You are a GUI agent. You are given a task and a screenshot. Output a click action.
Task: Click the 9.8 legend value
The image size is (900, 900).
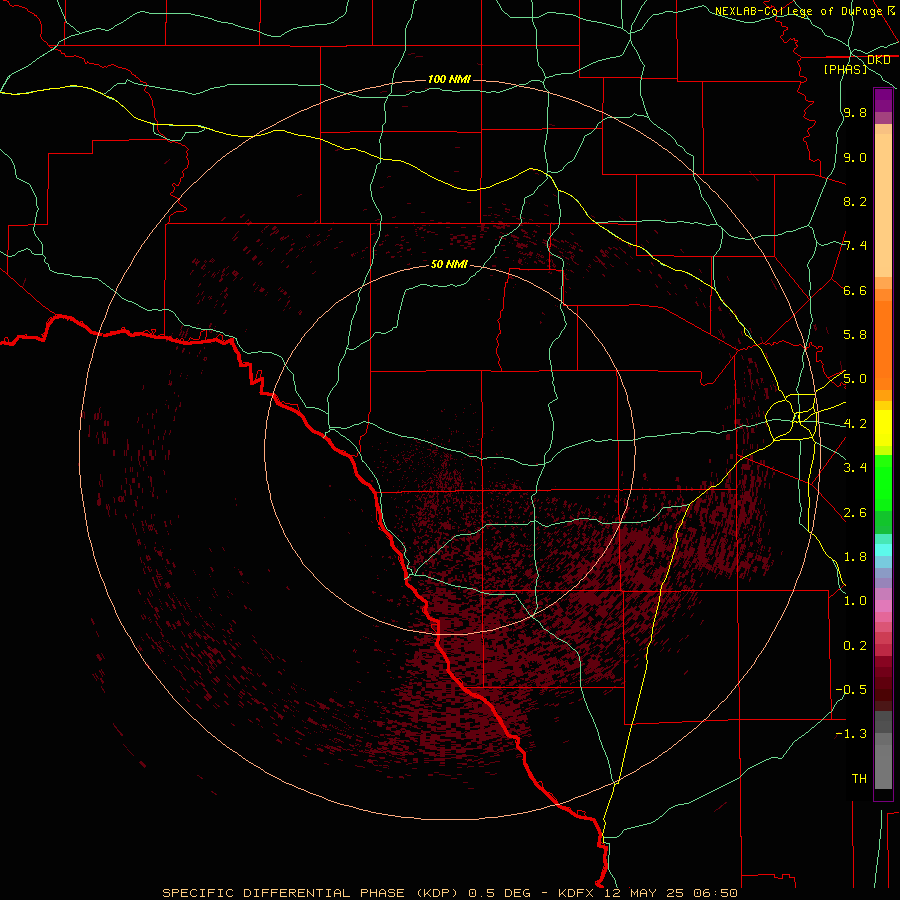855,113
